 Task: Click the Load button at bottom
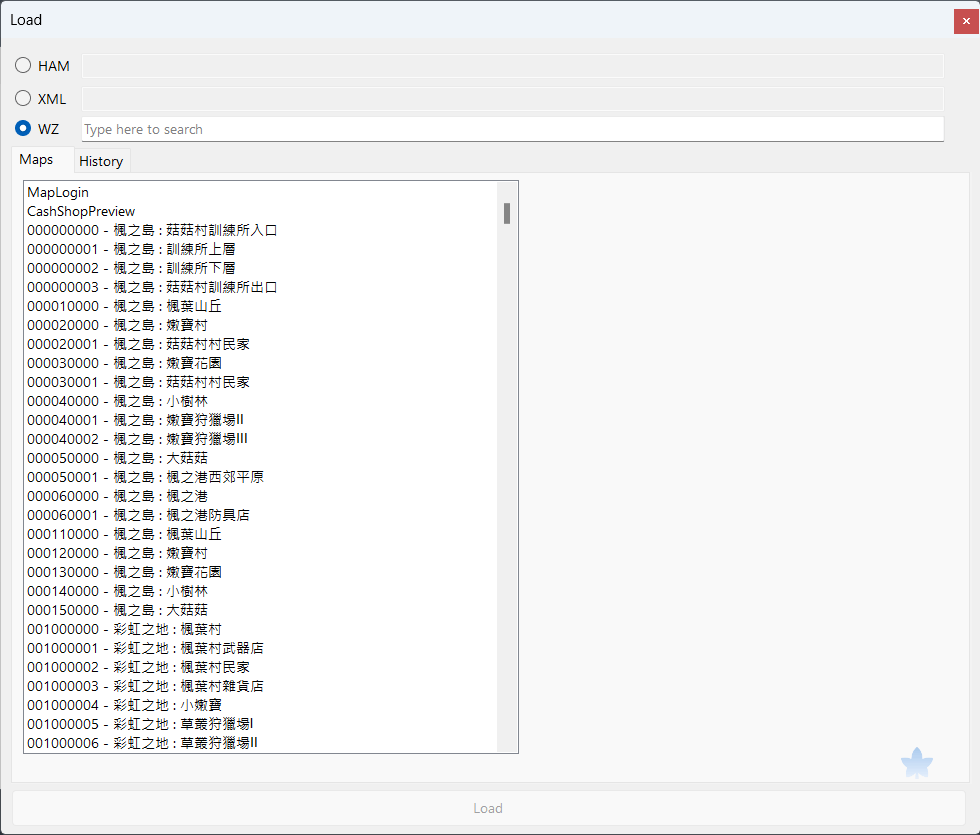(x=488, y=808)
